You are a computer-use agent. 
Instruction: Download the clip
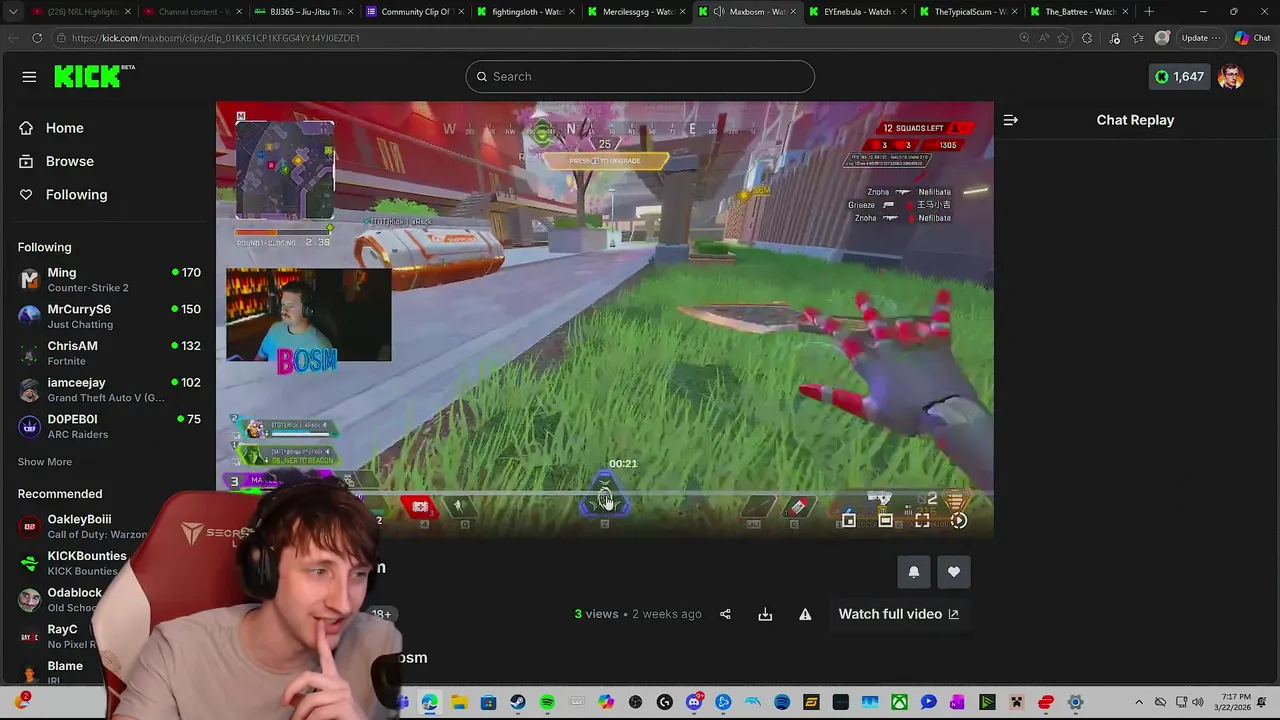pyautogui.click(x=765, y=614)
